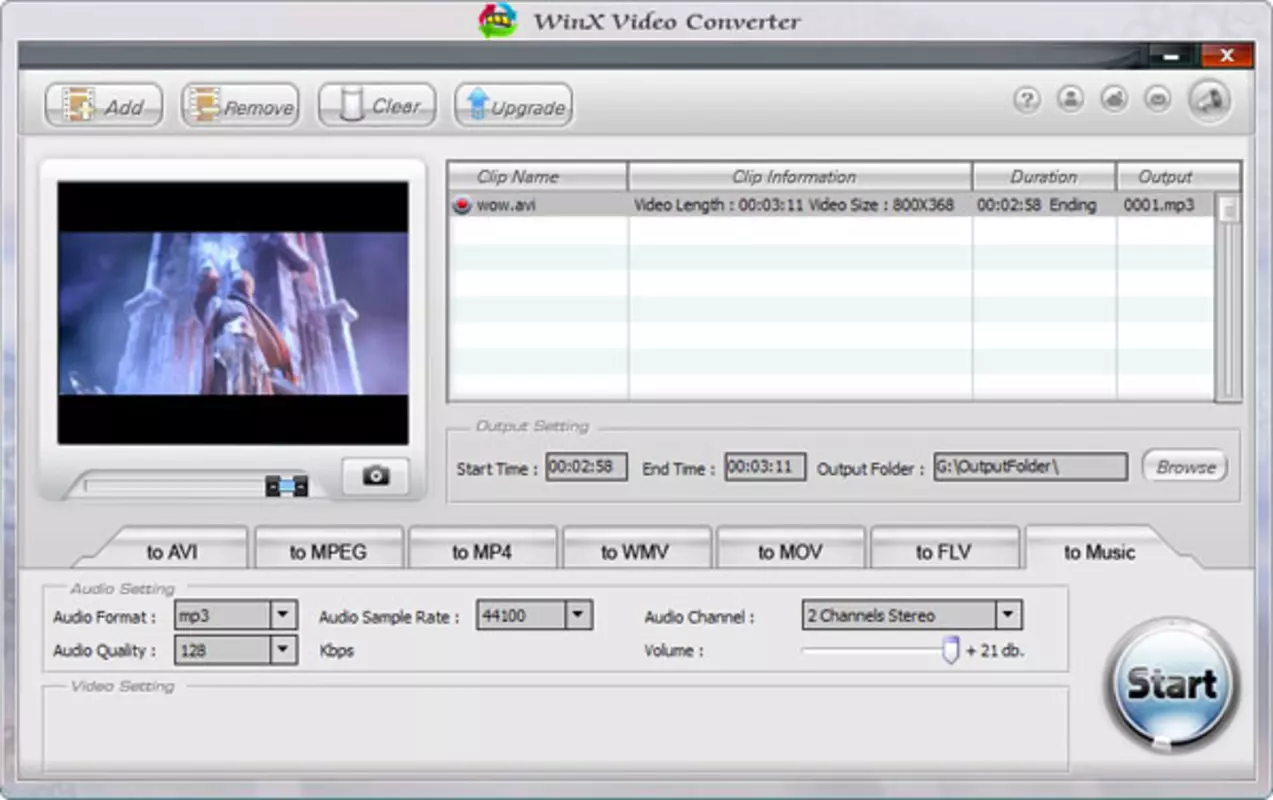Click the Upgrade button
This screenshot has height=800, width=1273.
[514, 105]
